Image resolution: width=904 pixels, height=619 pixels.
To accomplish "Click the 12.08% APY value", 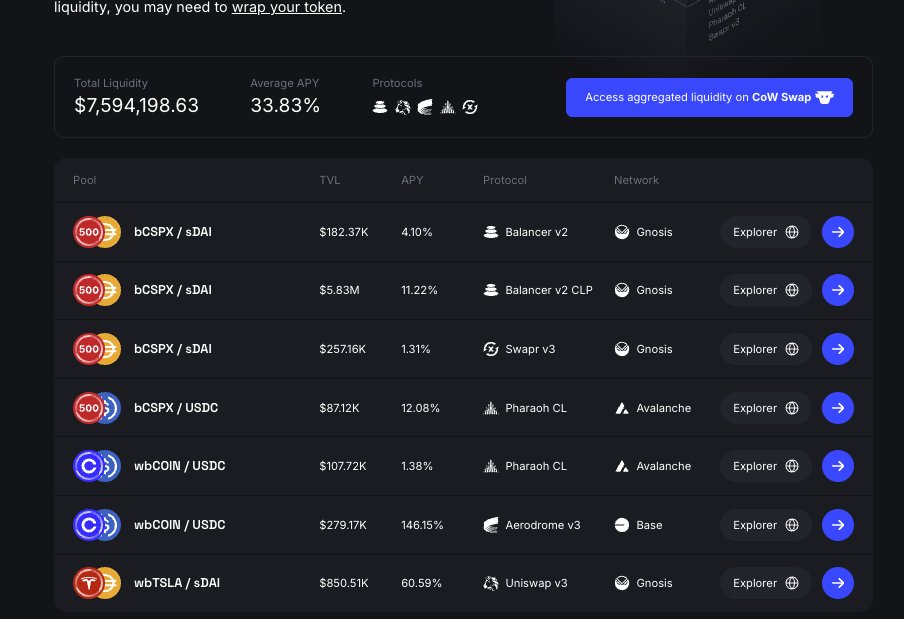I will [420, 408].
